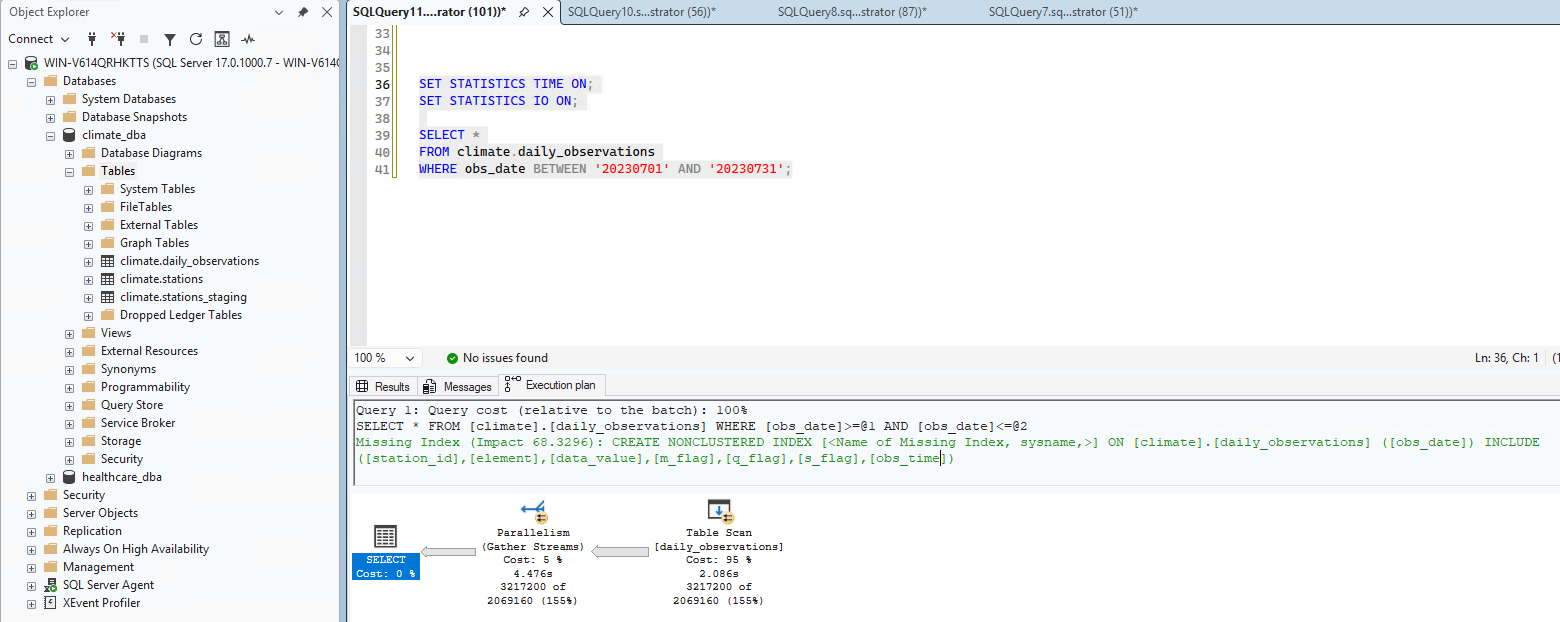Select the Management node

pos(98,567)
